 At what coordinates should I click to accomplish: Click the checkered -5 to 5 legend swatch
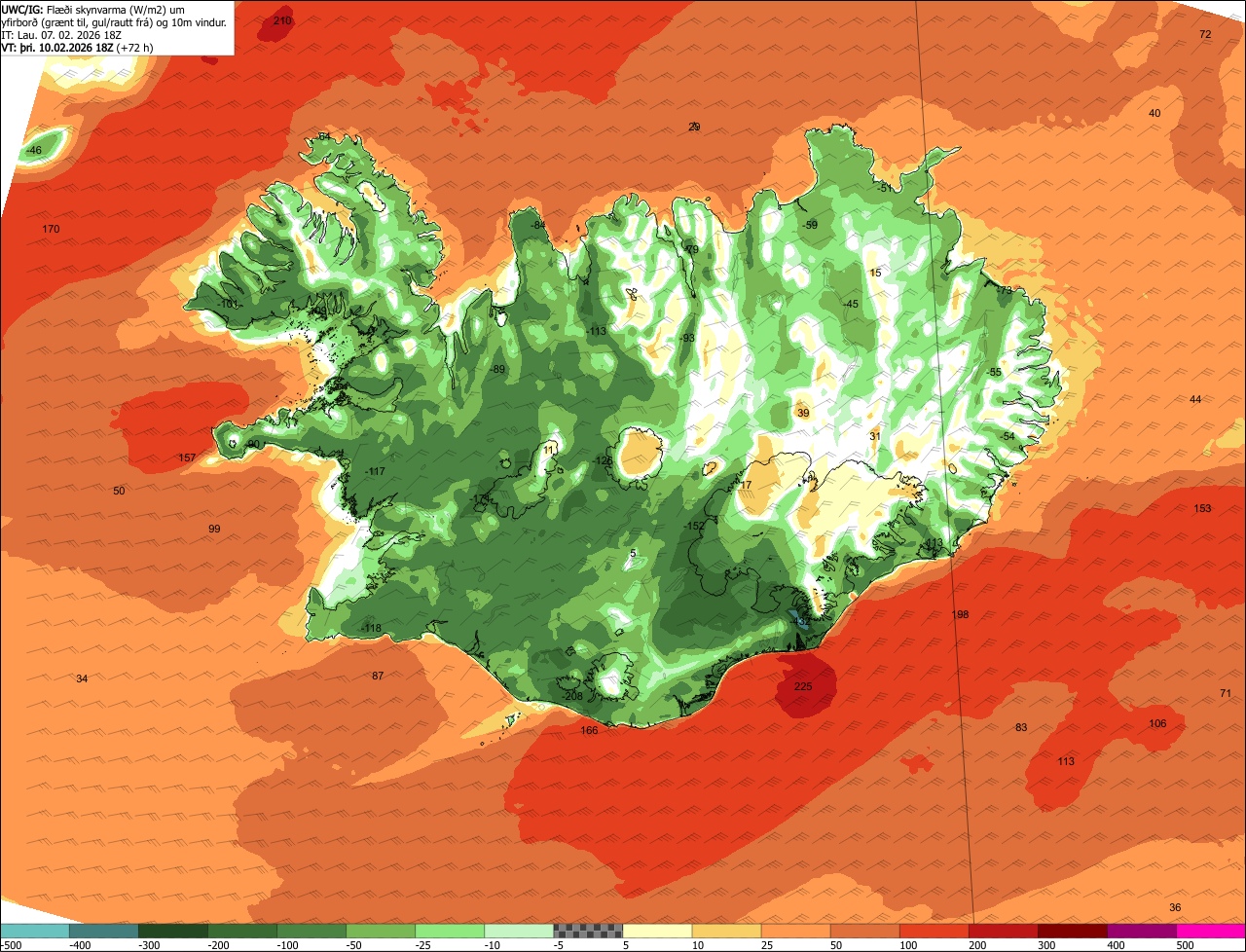(588, 931)
